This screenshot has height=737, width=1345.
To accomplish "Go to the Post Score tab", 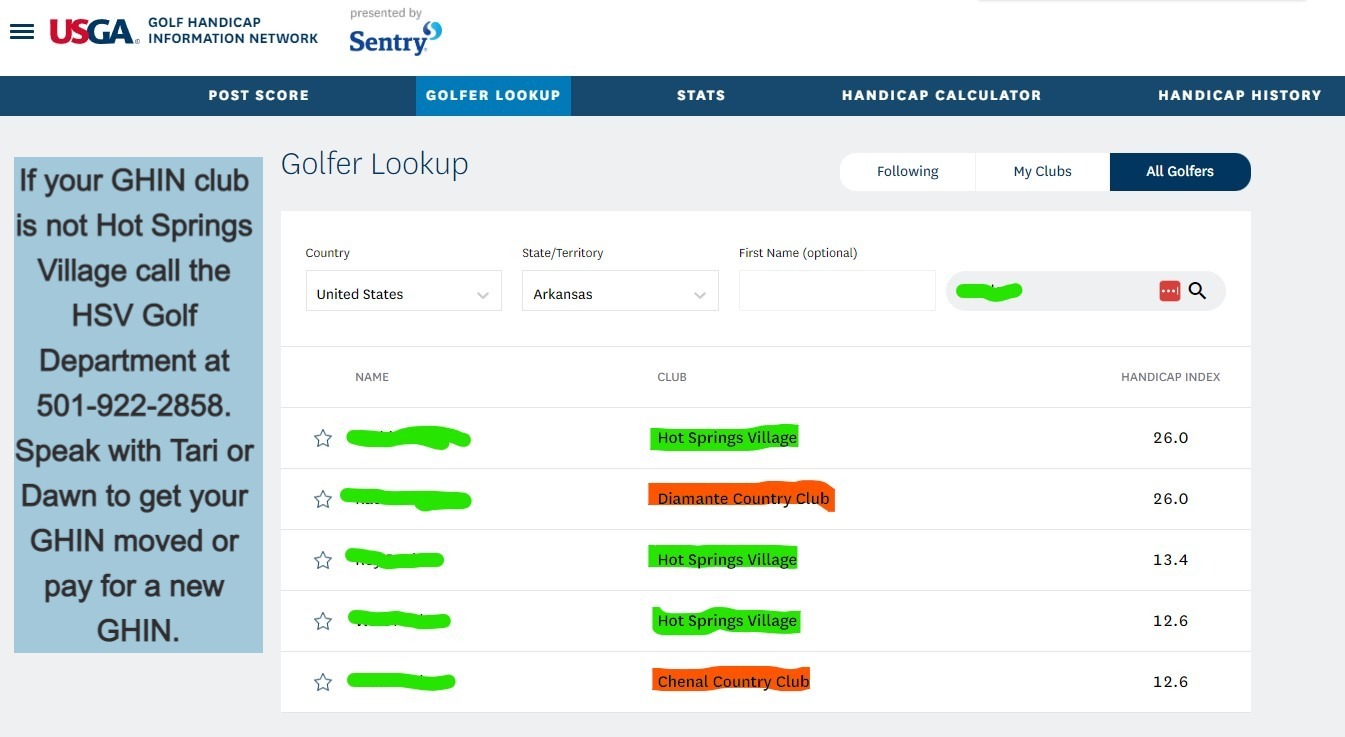I will [258, 95].
